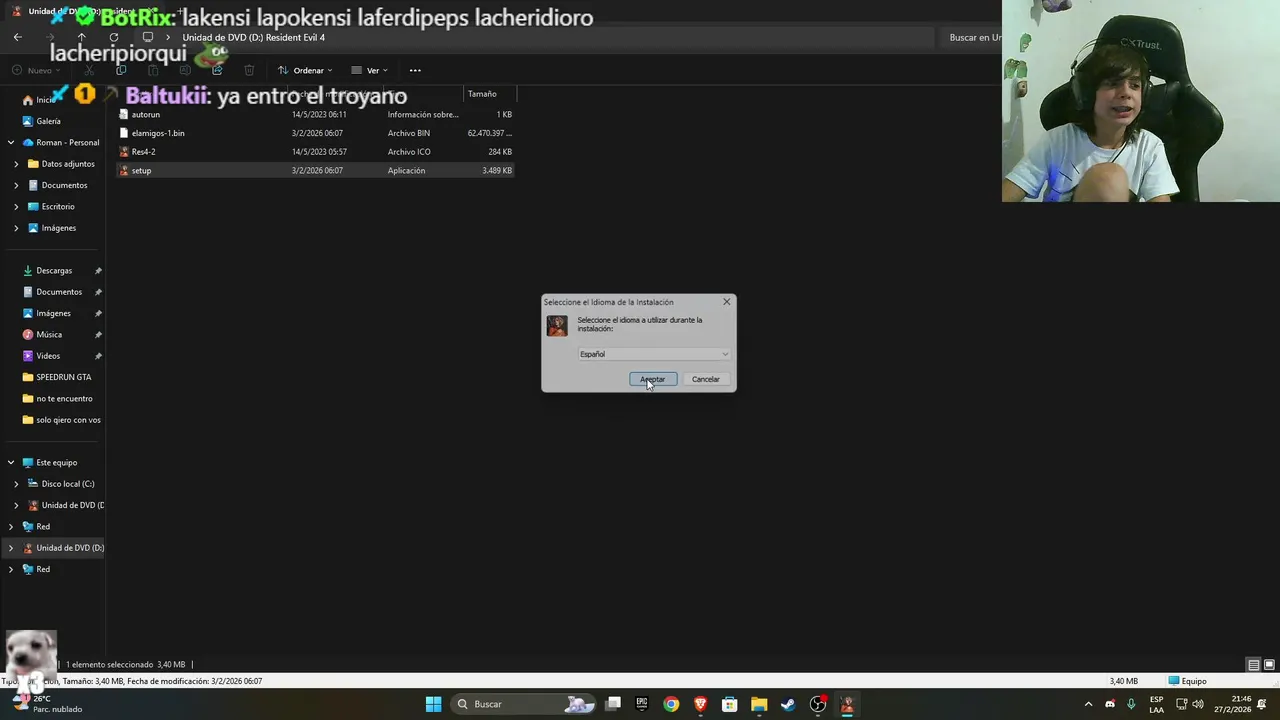Open the notifications bell in the tray

pyautogui.click(x=1263, y=704)
